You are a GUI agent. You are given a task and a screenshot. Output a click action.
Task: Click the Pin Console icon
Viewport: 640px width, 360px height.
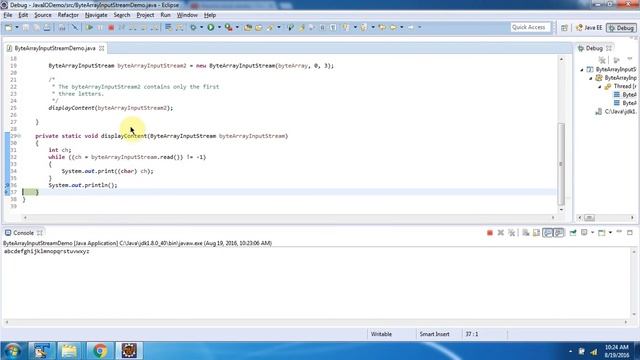573,233
